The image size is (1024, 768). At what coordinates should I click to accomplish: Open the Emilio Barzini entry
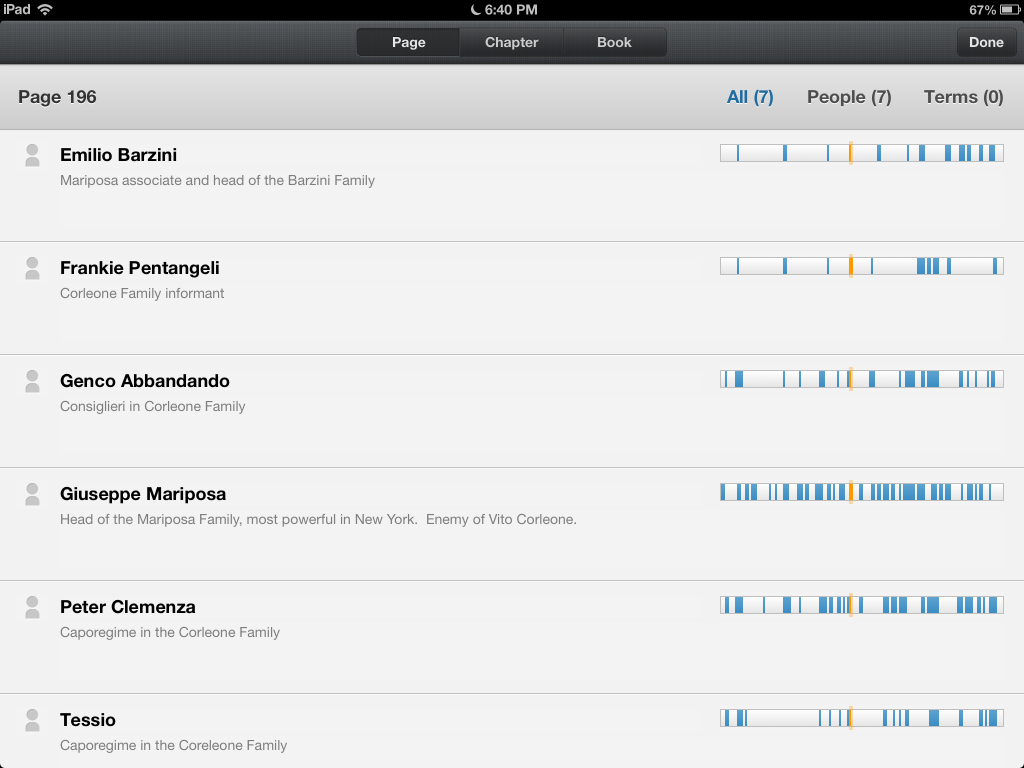tap(512, 185)
